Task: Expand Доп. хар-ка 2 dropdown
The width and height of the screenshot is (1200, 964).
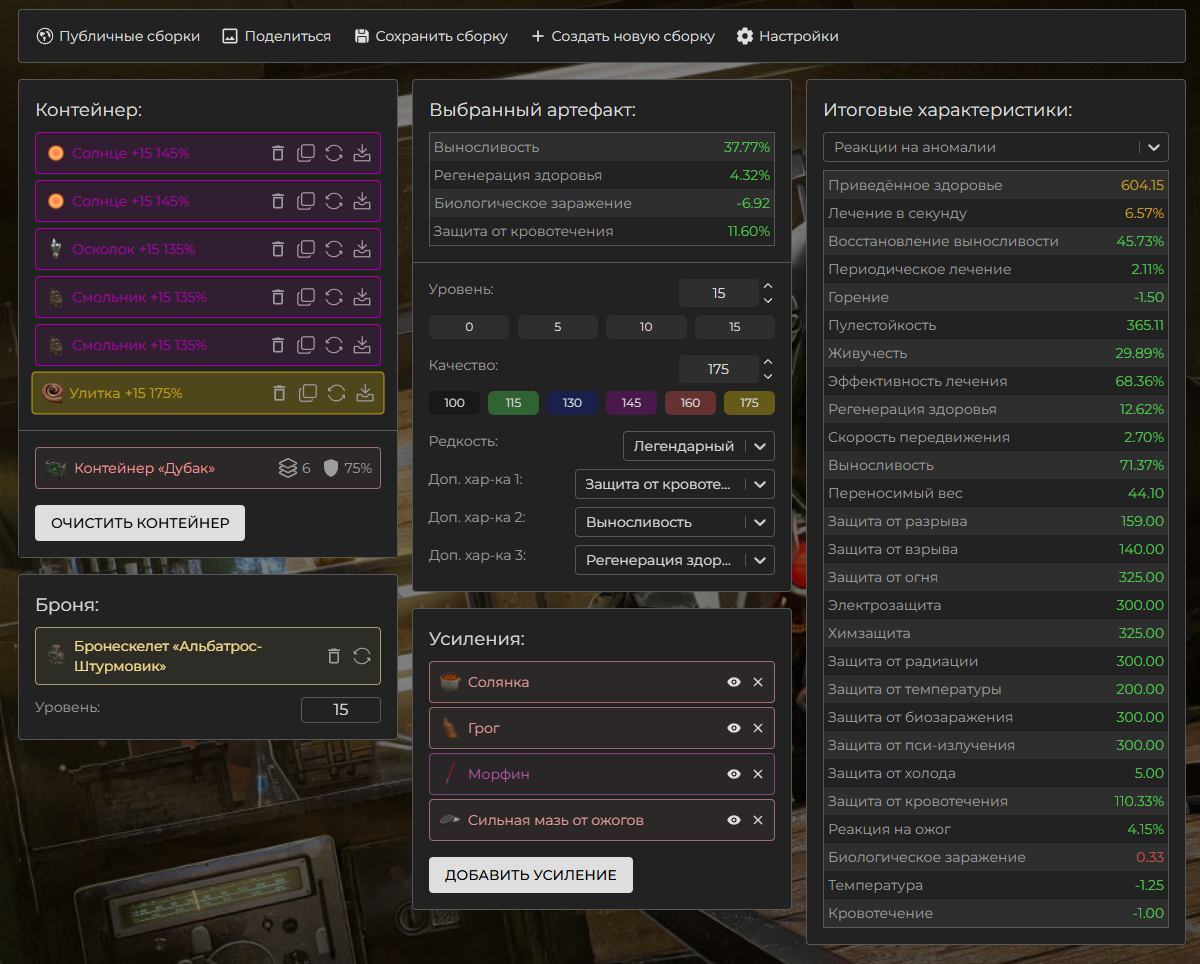Action: point(674,522)
